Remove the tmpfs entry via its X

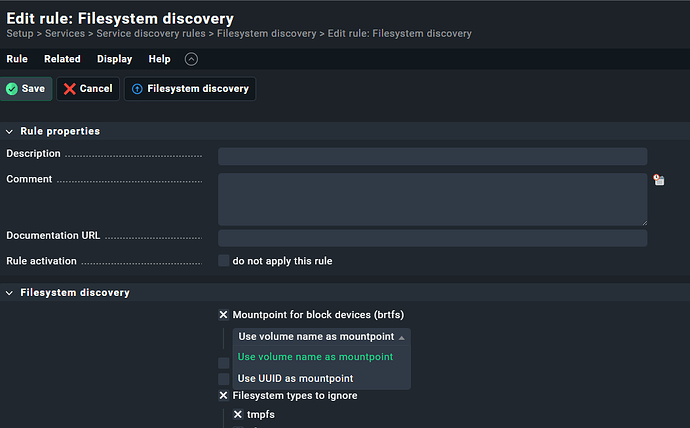click(238, 414)
